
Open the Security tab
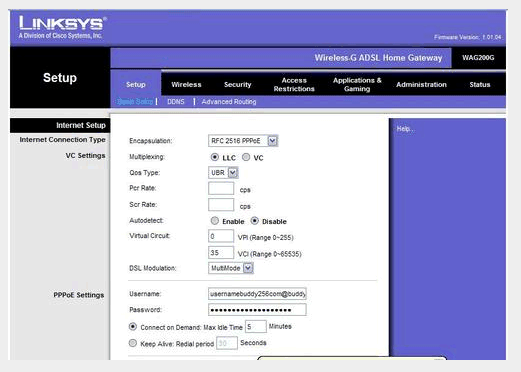click(x=237, y=85)
